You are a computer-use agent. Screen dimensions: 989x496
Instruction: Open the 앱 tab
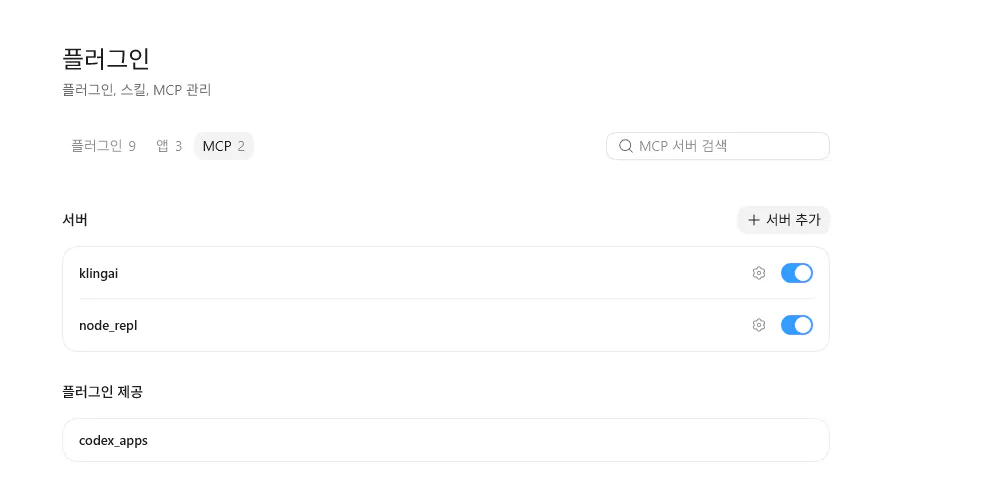click(169, 146)
